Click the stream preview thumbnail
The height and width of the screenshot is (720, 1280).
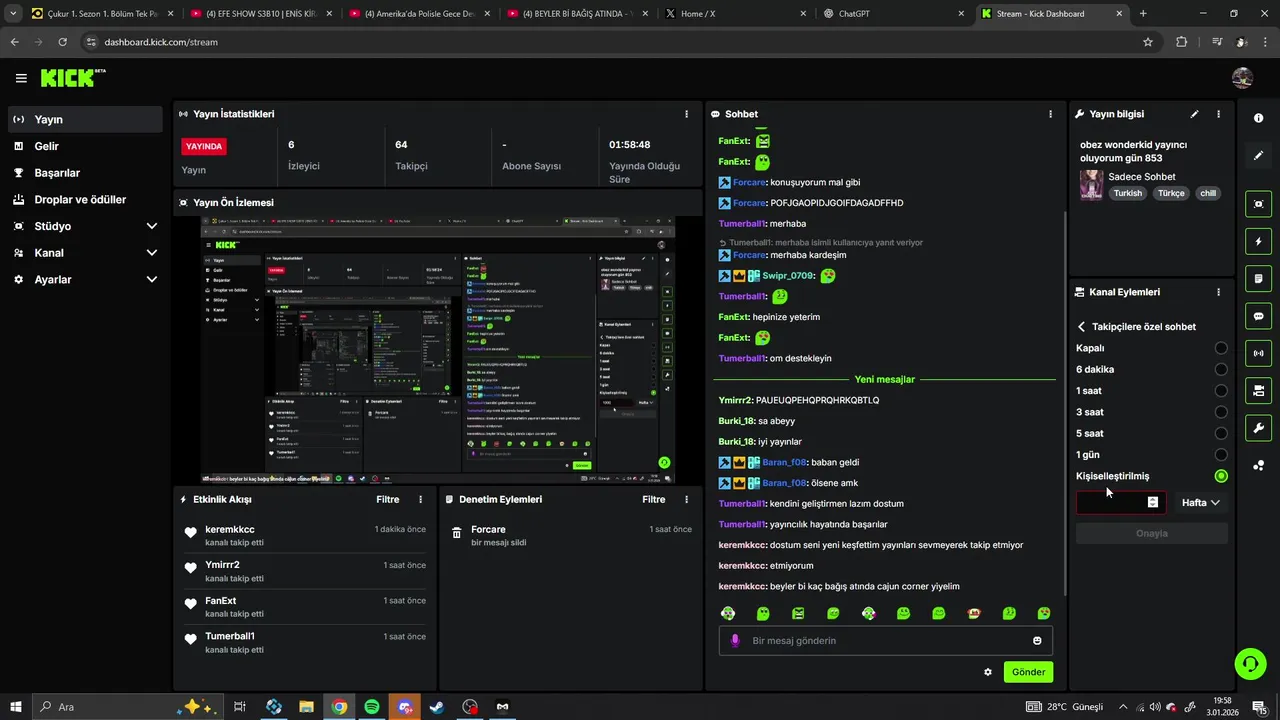437,350
